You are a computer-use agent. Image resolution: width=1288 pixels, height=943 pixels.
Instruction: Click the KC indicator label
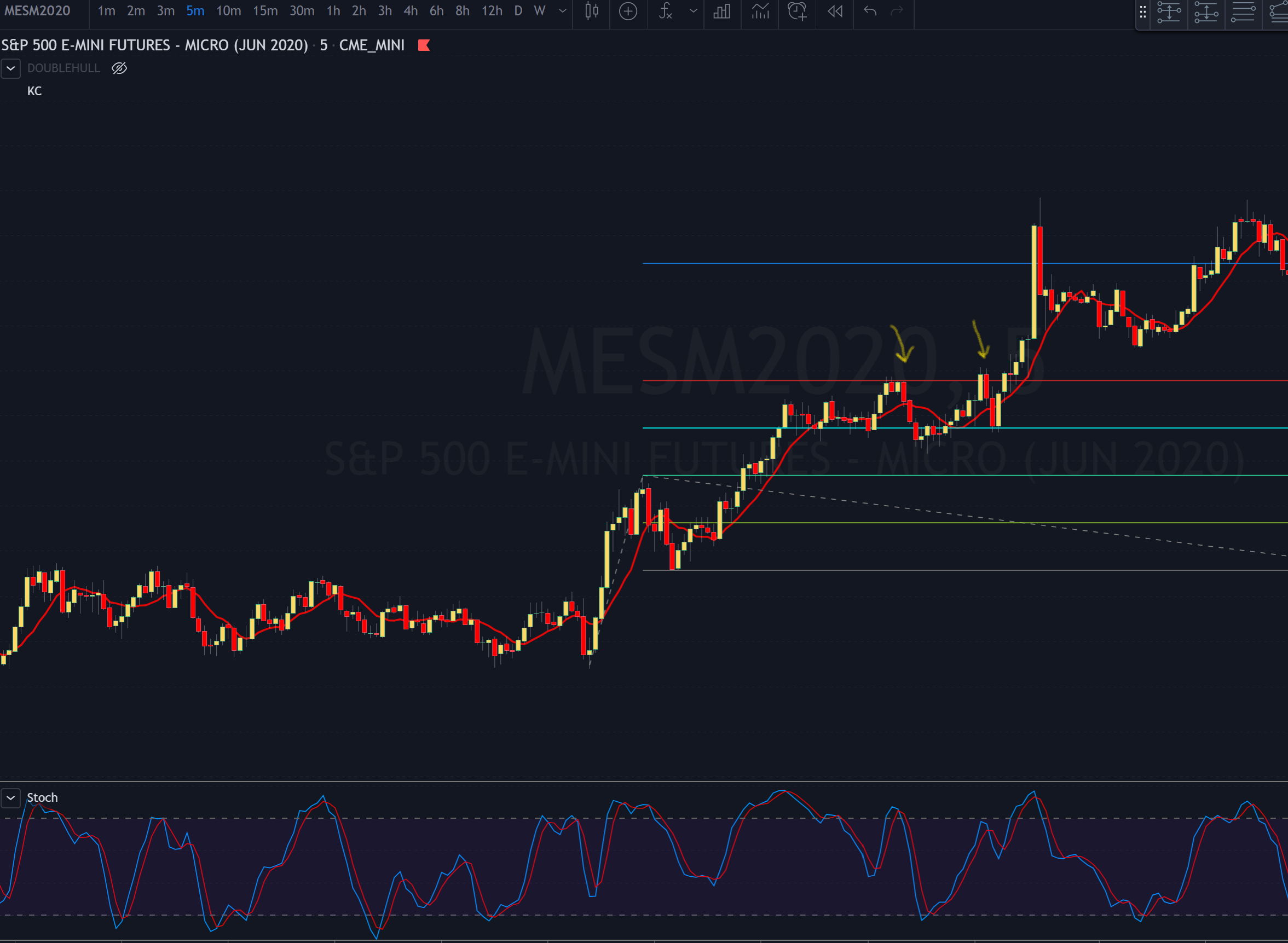tap(34, 91)
